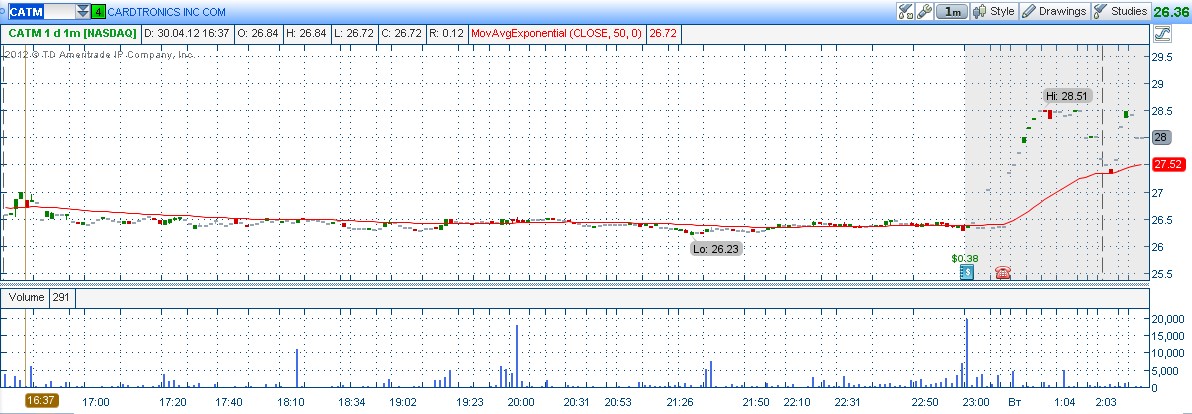This screenshot has width=1192, height=414.
Task: Click the green 26.36 last price
Action: pyautogui.click(x=1171, y=11)
